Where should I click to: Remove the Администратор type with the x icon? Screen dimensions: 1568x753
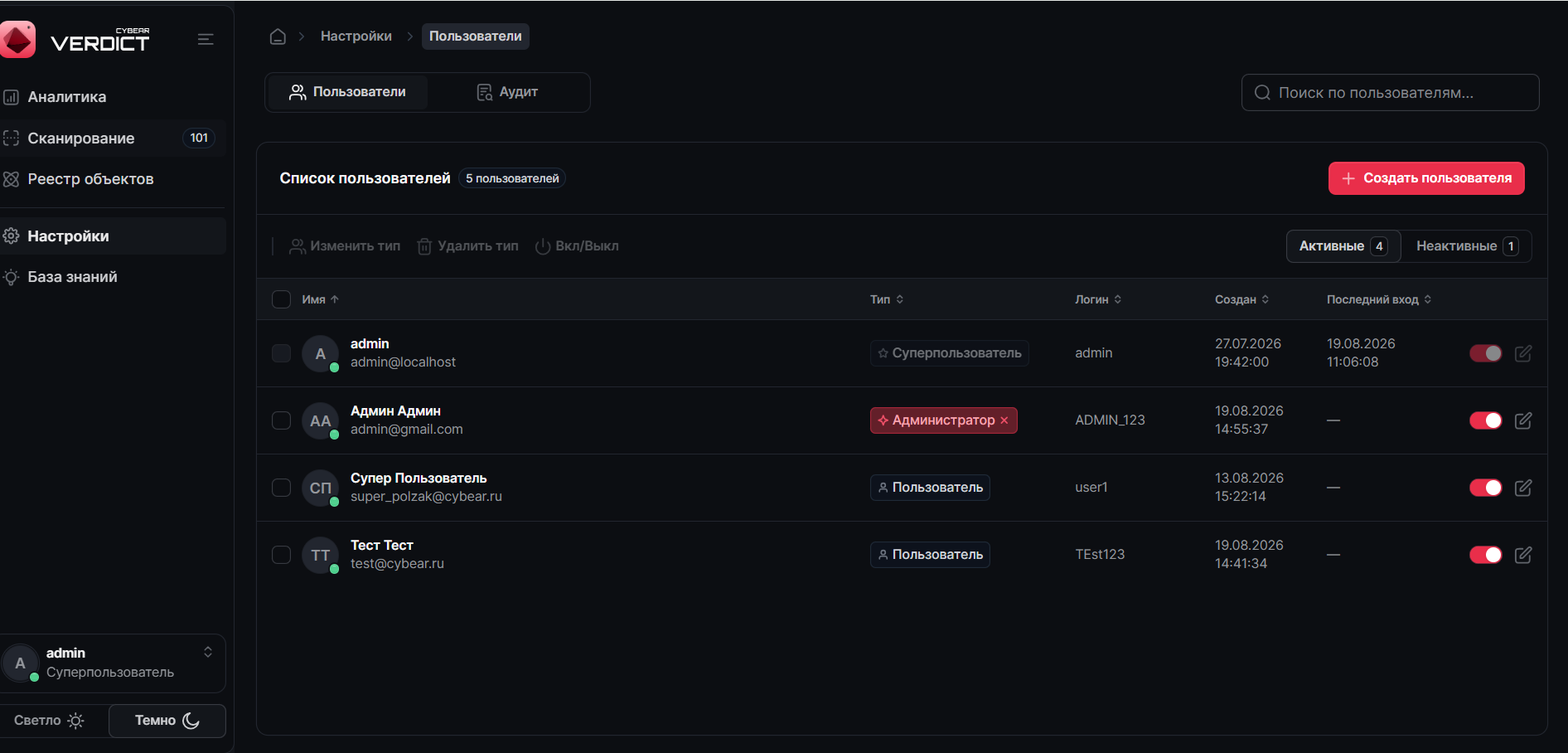tap(1004, 420)
